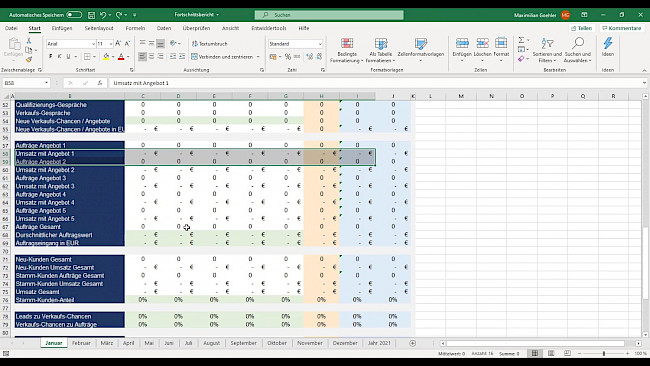Open the Formeln ribbon tab

pyautogui.click(x=135, y=28)
